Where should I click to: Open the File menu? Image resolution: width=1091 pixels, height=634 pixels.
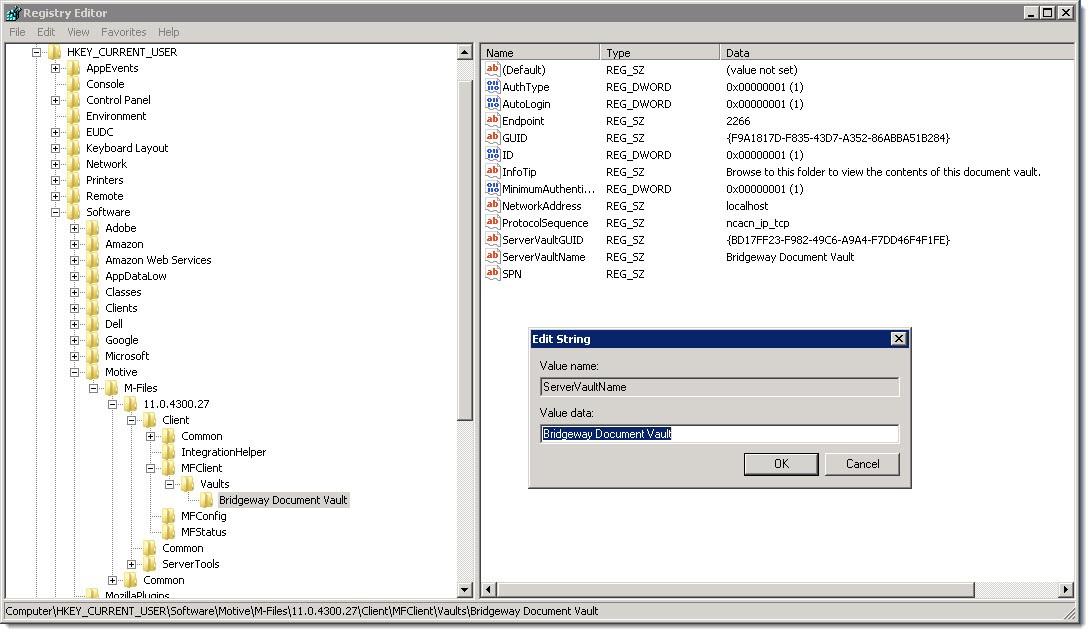tap(17, 32)
